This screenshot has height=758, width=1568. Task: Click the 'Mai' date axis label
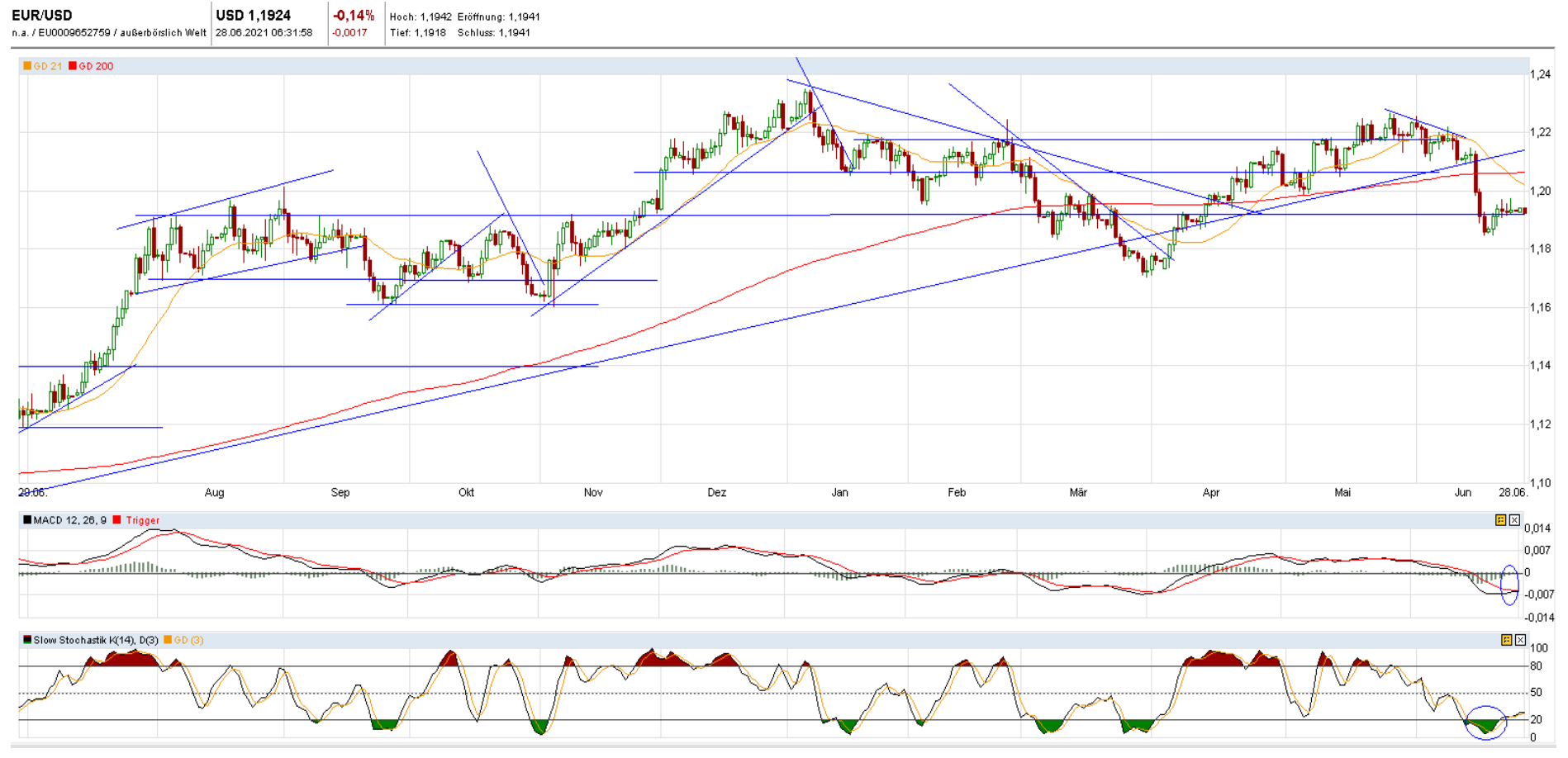click(1342, 493)
